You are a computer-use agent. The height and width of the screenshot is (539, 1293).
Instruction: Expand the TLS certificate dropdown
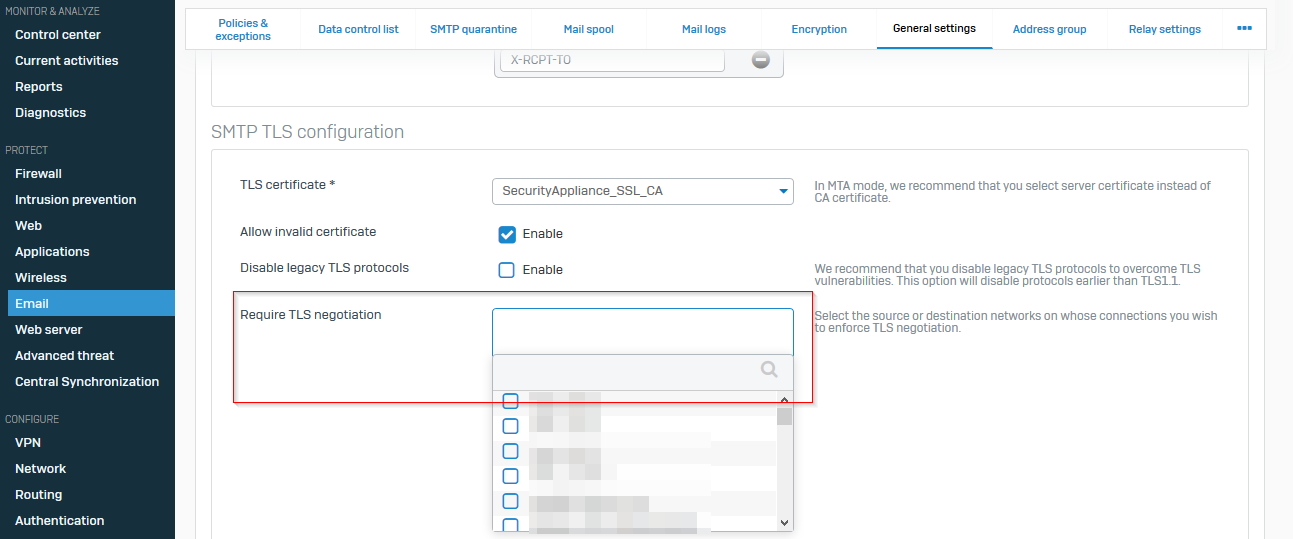tap(642, 191)
